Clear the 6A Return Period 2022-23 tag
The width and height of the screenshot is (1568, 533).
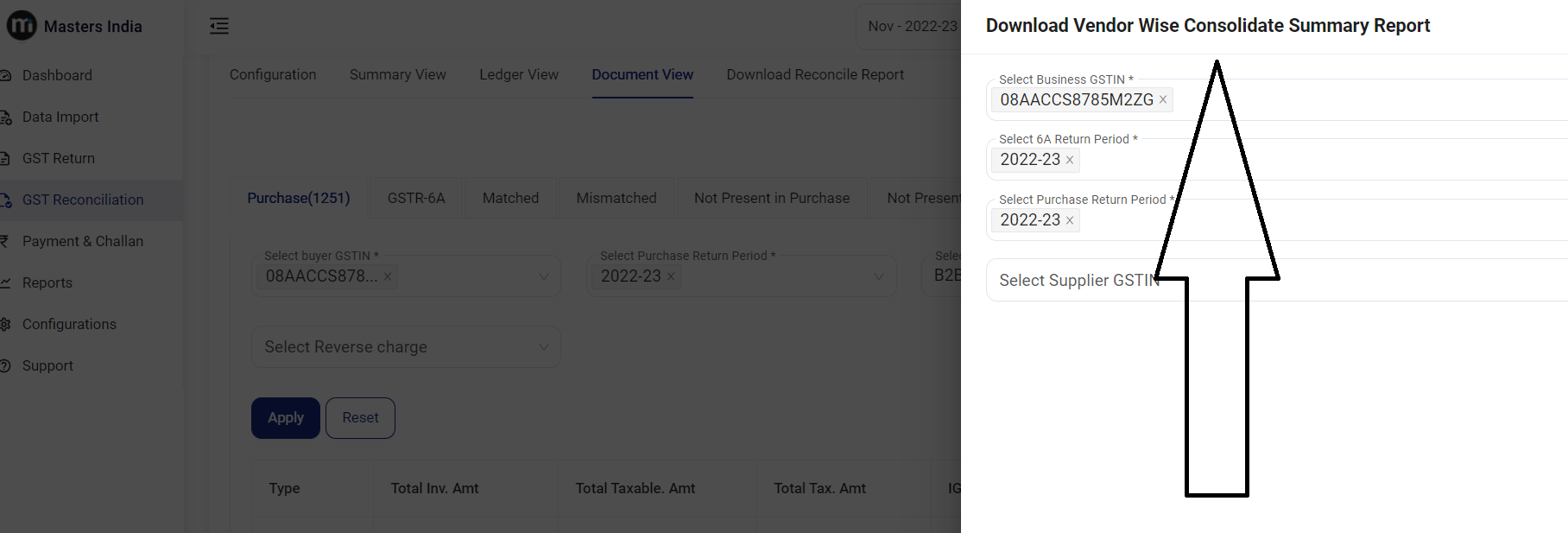click(1070, 160)
